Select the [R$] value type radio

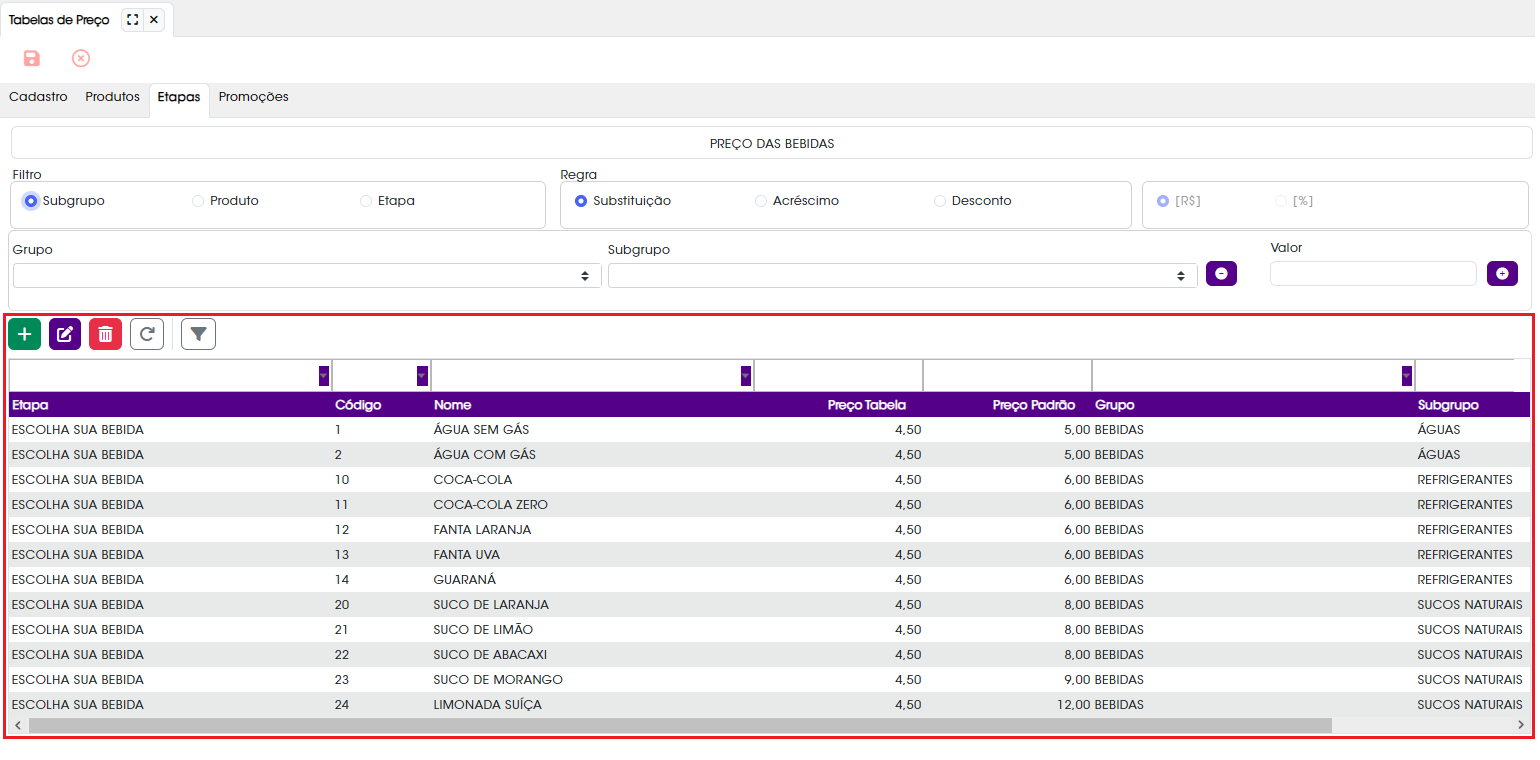(1163, 201)
